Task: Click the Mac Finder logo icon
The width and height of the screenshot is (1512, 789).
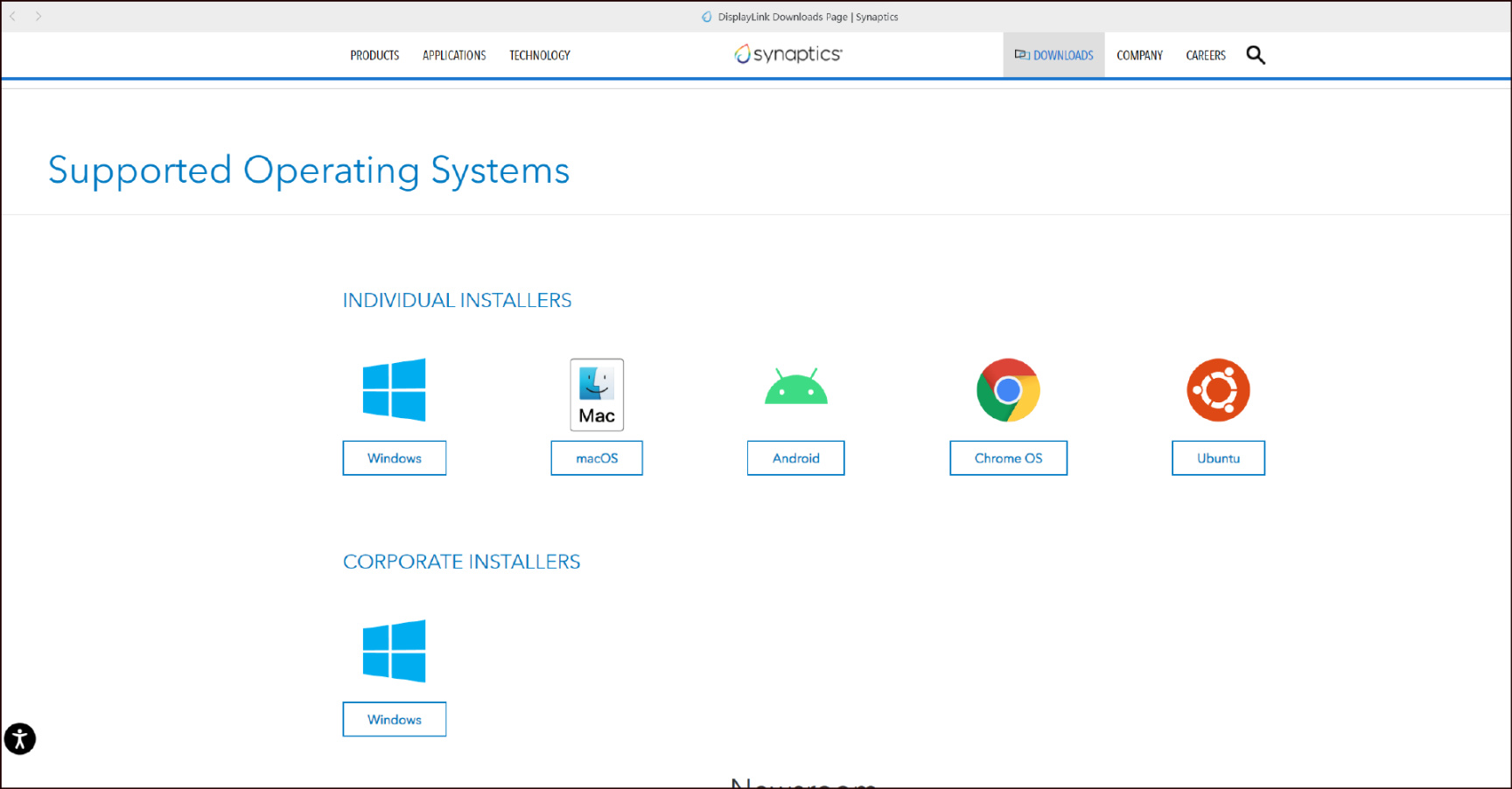Action: [x=597, y=394]
